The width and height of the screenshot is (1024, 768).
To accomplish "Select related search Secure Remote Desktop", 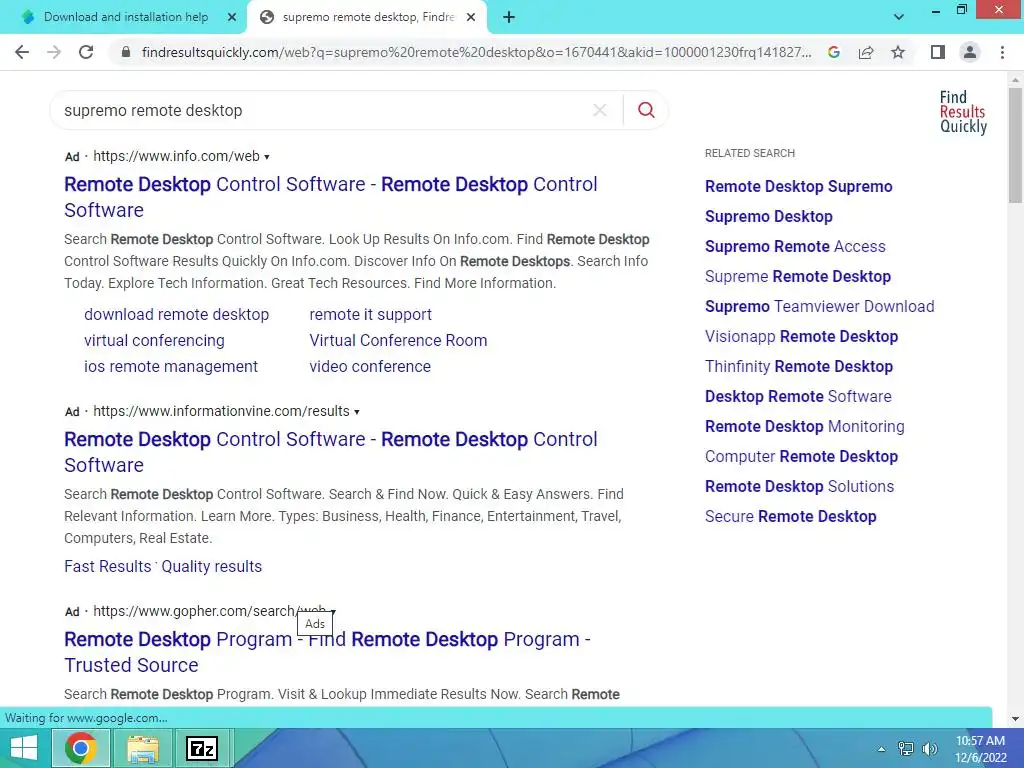I will [791, 517].
